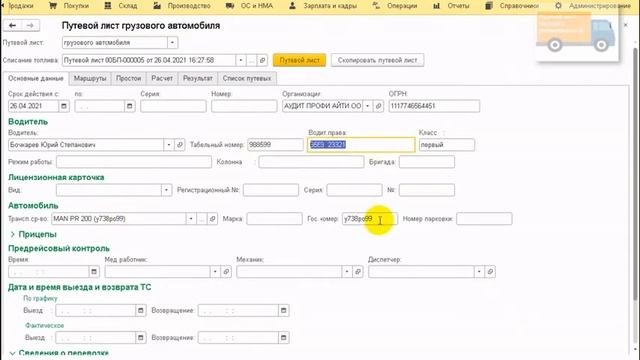640x360 pixels.
Task: Open Мед работник dropdown arrow
Action: 215,272
